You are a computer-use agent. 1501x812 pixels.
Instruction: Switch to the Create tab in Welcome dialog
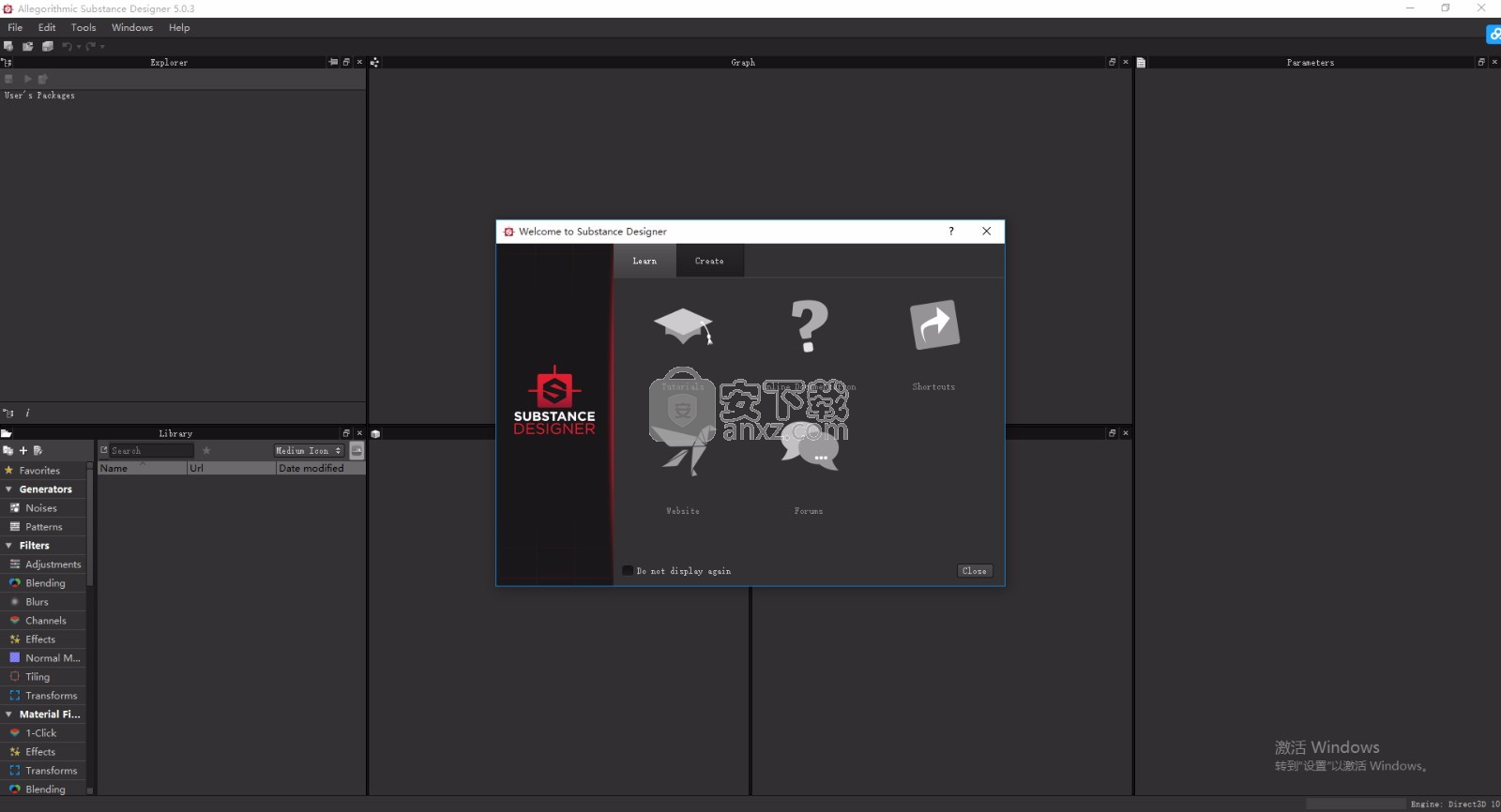click(x=709, y=261)
